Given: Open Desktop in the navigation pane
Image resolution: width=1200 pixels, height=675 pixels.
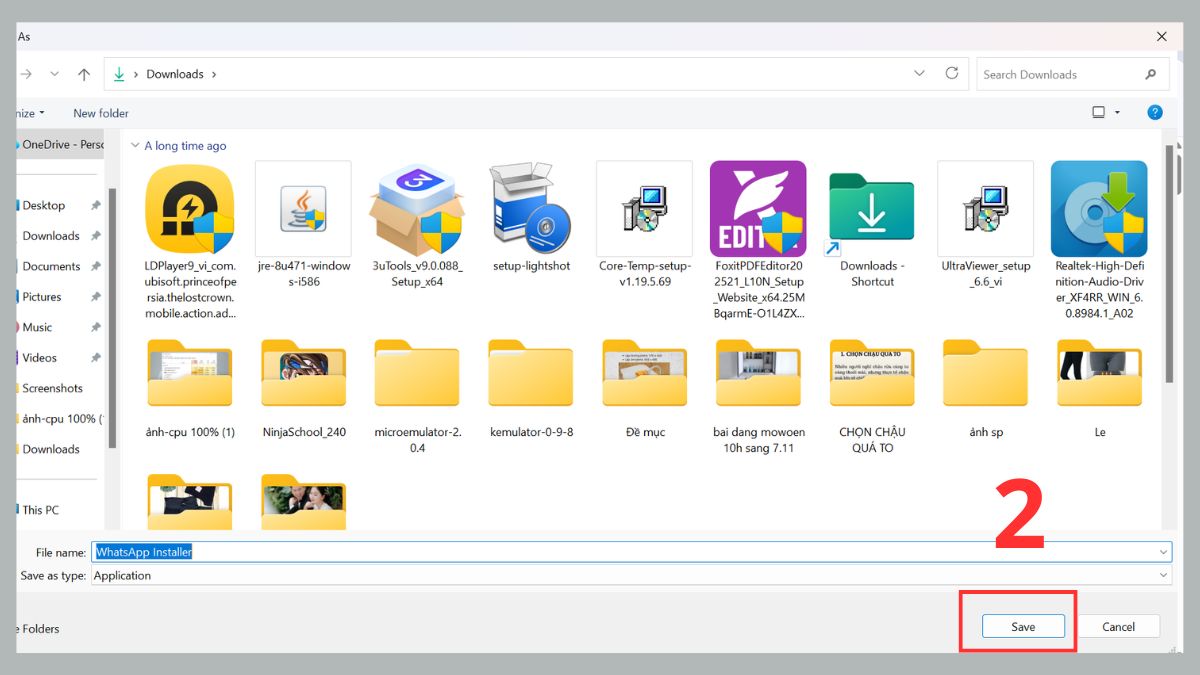Looking at the screenshot, I should [x=44, y=206].
